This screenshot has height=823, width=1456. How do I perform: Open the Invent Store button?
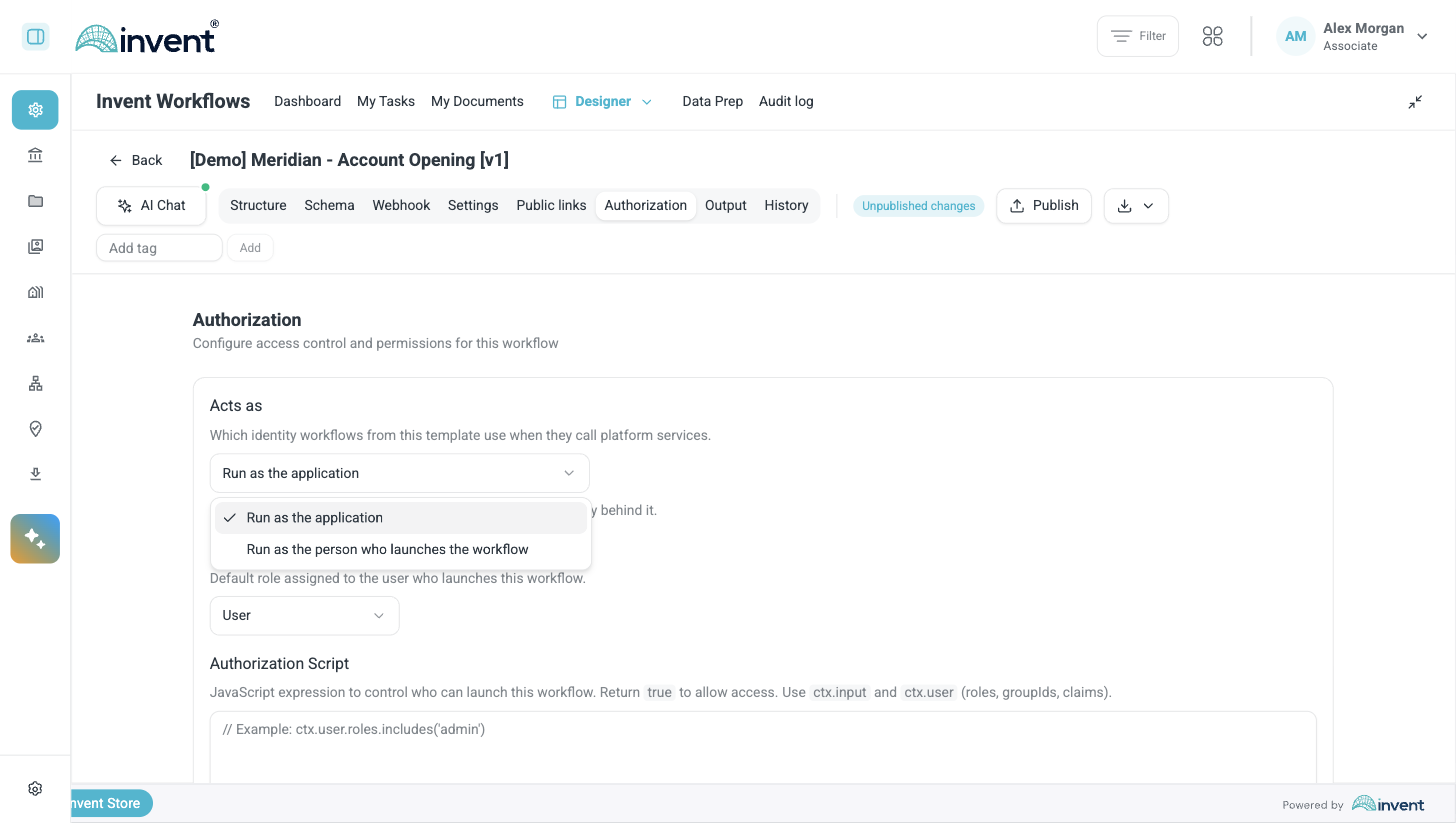[110, 803]
